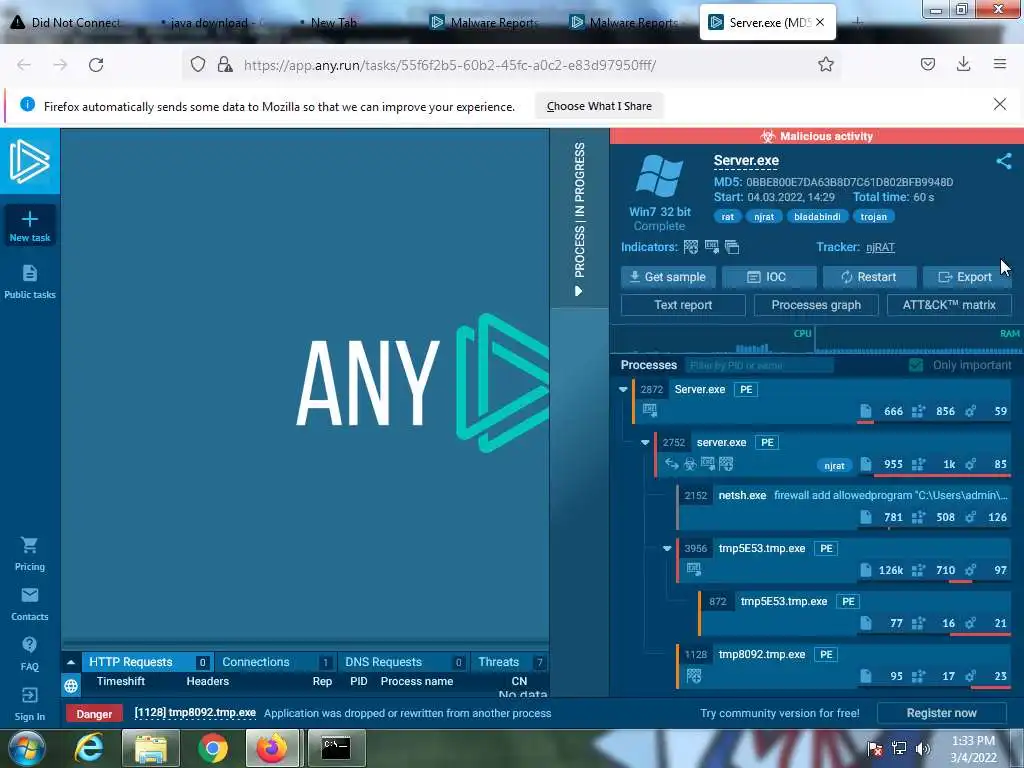Click the Sign In icon
Screen dimensions: 1024x768
coord(29,695)
